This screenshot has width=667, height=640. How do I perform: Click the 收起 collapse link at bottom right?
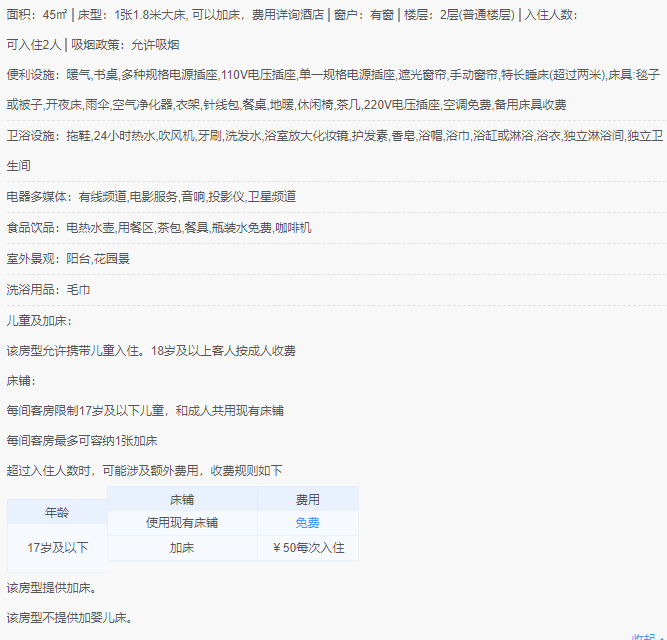point(647,637)
